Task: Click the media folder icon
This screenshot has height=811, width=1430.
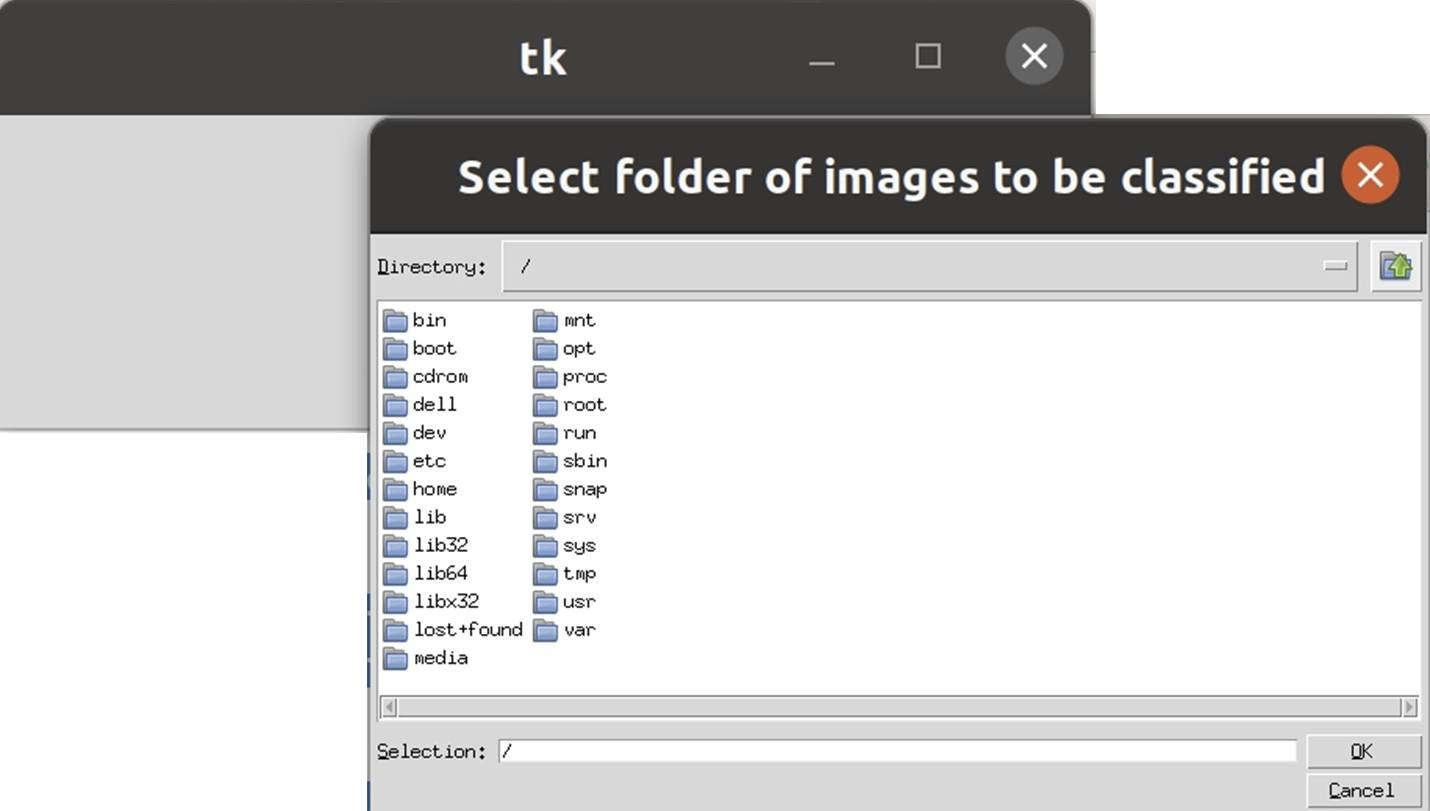Action: tap(395, 658)
